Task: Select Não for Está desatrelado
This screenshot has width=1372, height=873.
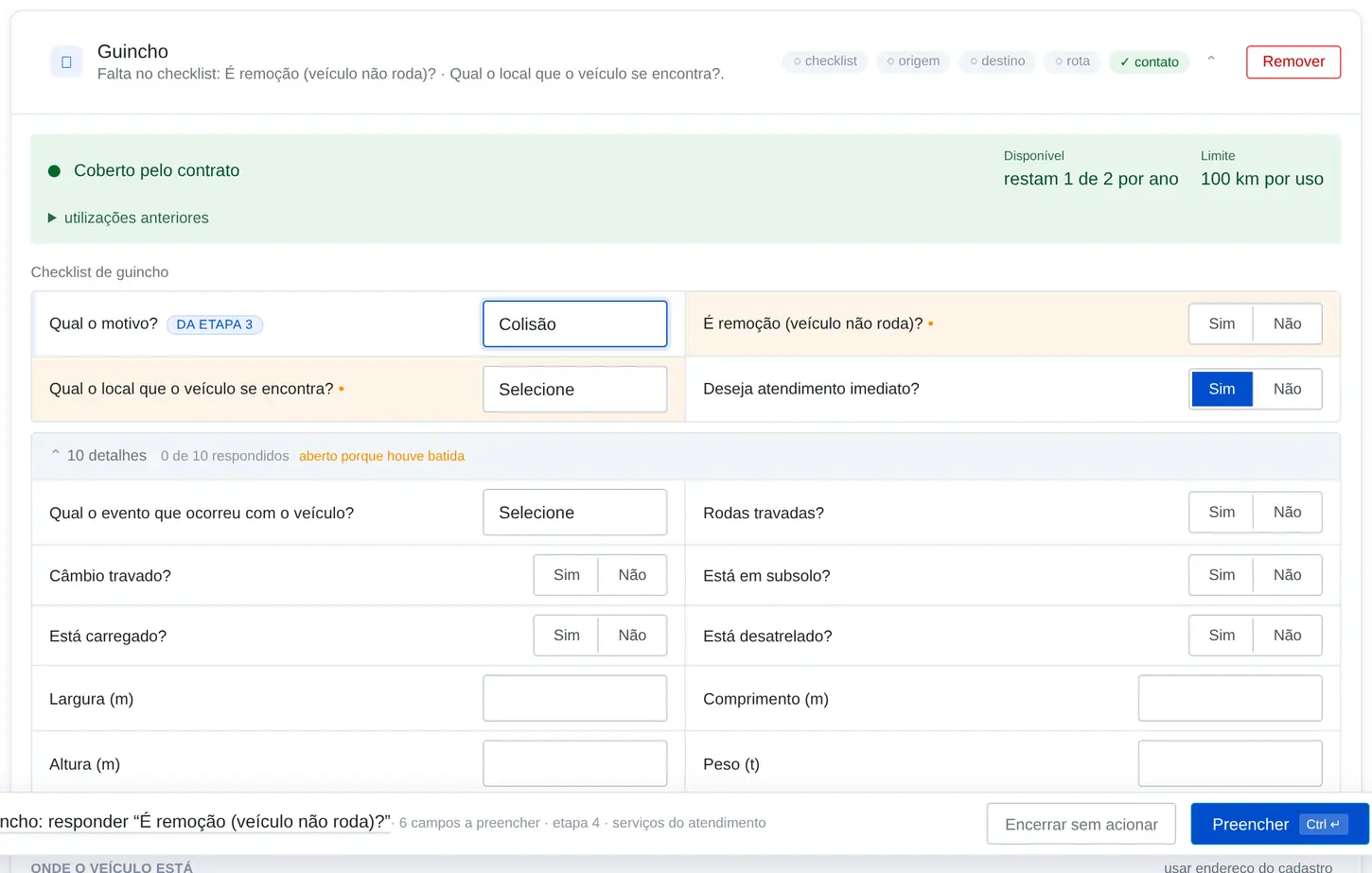Action: click(1287, 636)
